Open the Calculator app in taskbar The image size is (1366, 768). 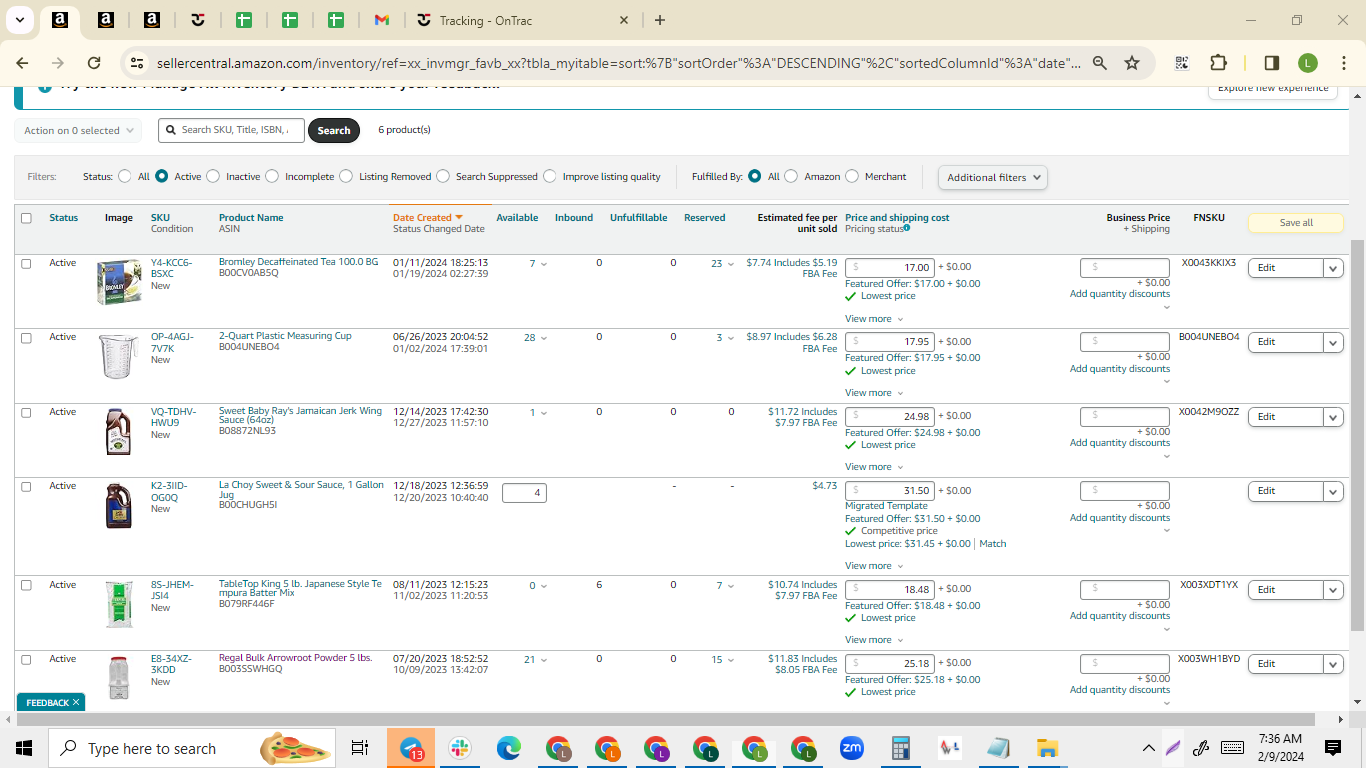click(900, 748)
